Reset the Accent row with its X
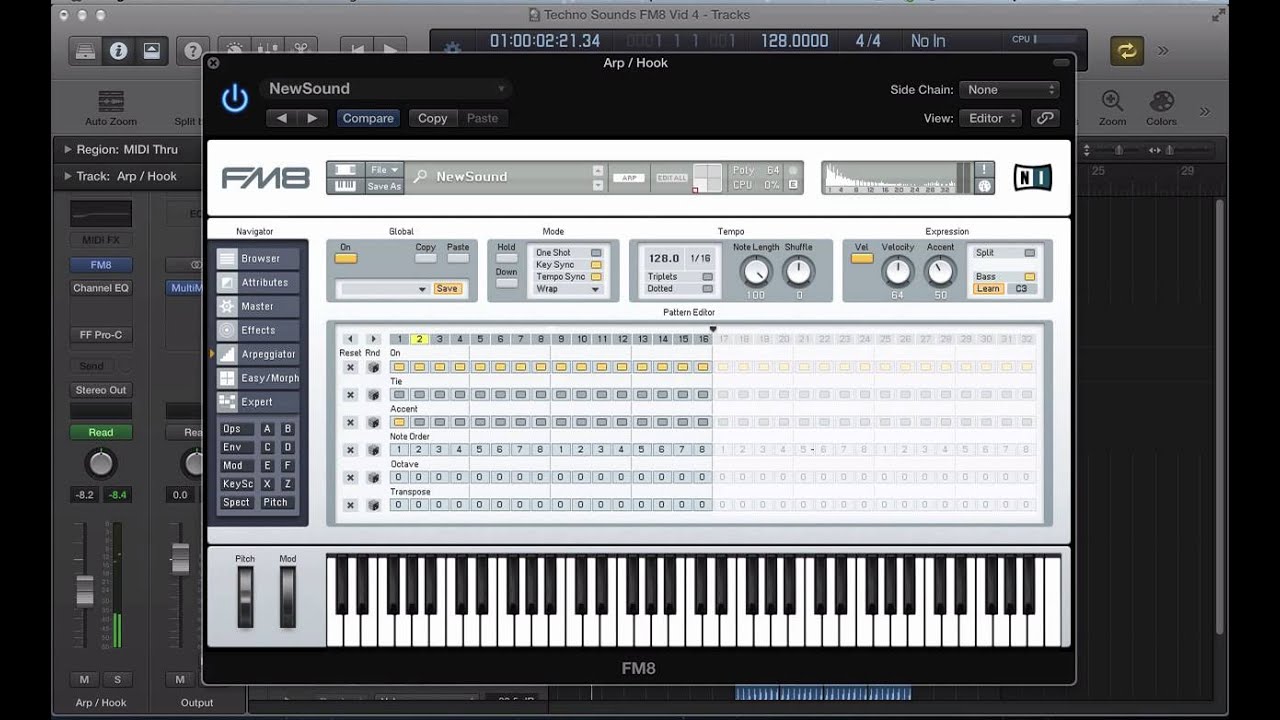The image size is (1280, 720). (350, 422)
